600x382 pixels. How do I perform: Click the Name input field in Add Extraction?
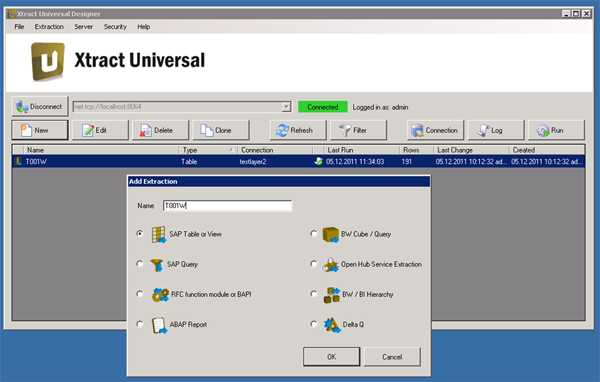click(227, 206)
